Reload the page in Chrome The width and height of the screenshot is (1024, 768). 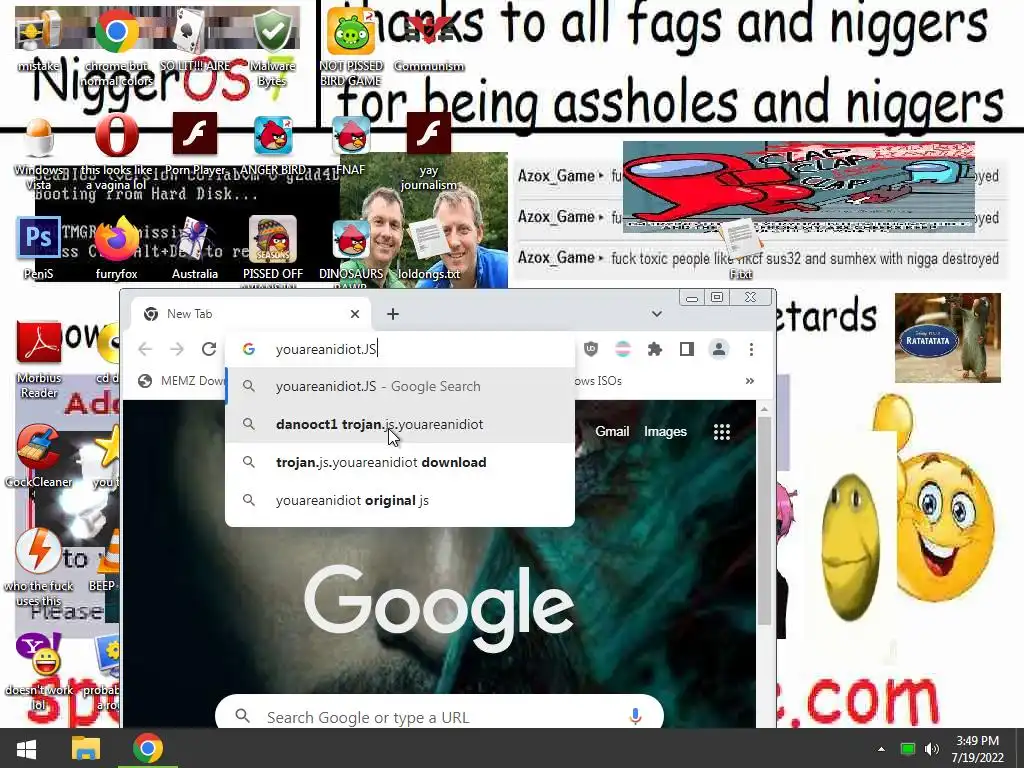[x=209, y=349]
